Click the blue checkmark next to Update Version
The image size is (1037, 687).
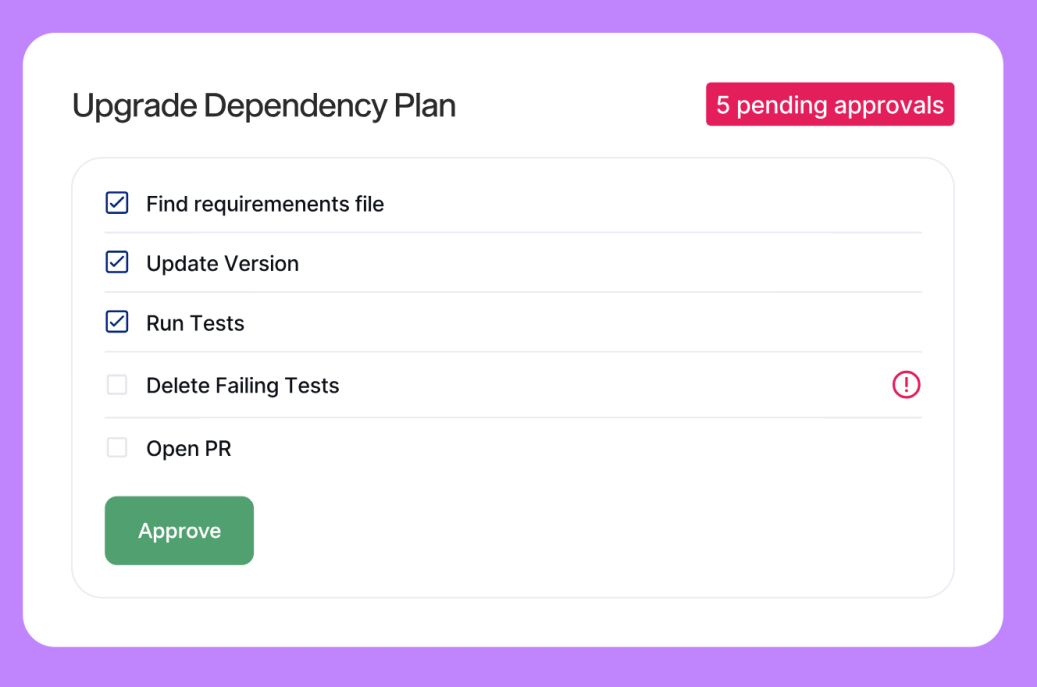[117, 263]
